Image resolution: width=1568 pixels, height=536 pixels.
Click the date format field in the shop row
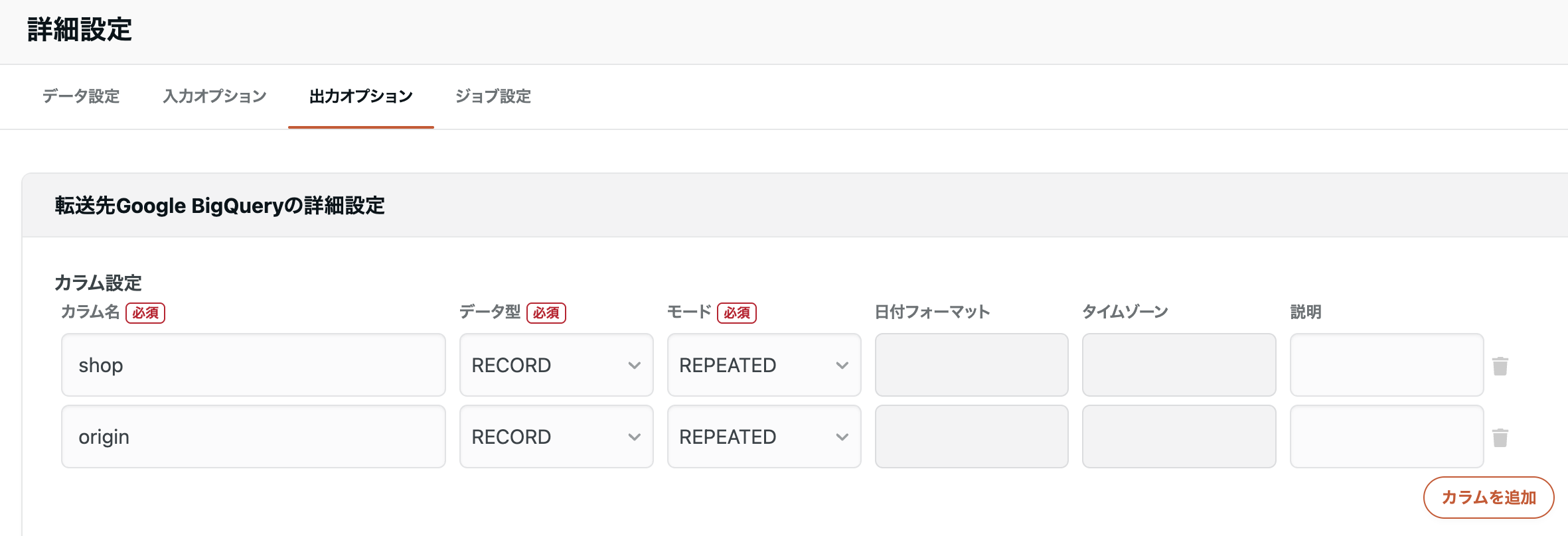tap(971, 365)
